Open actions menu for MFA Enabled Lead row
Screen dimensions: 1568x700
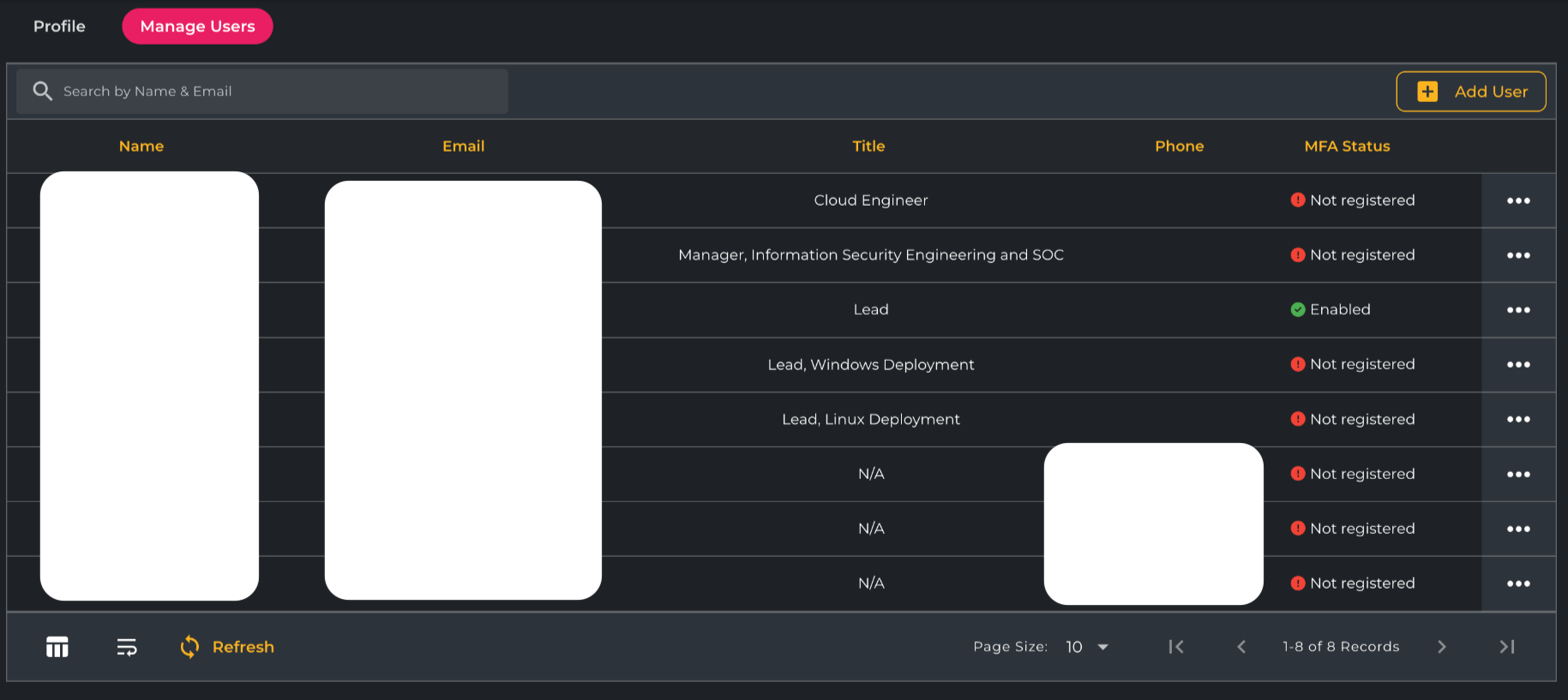point(1518,310)
